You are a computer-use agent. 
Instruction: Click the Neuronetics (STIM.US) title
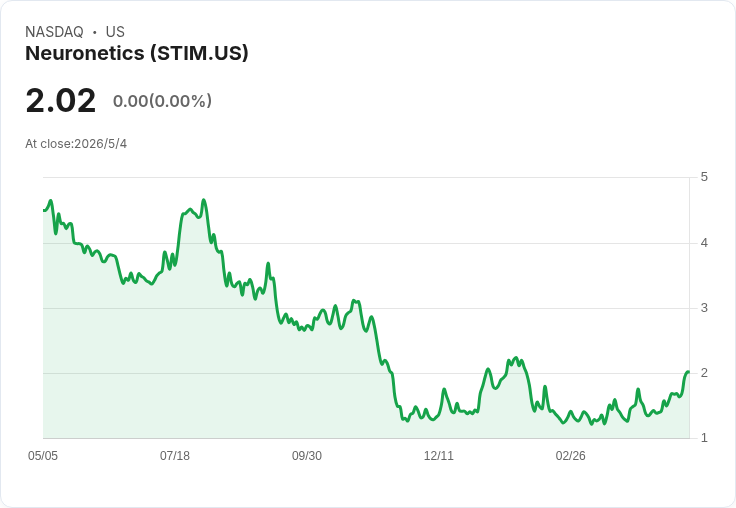[x=137, y=53]
